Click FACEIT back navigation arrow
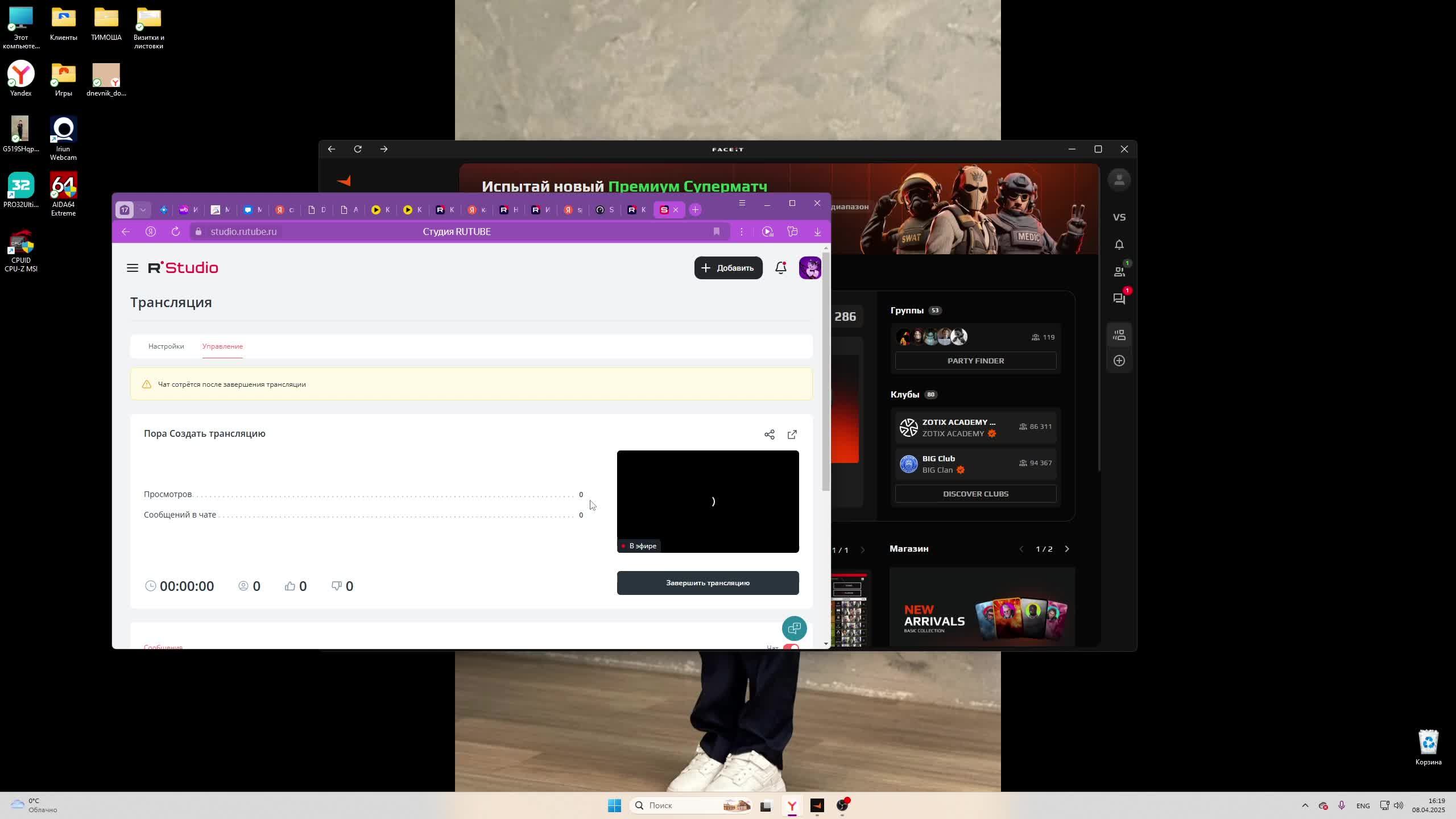 [x=332, y=149]
